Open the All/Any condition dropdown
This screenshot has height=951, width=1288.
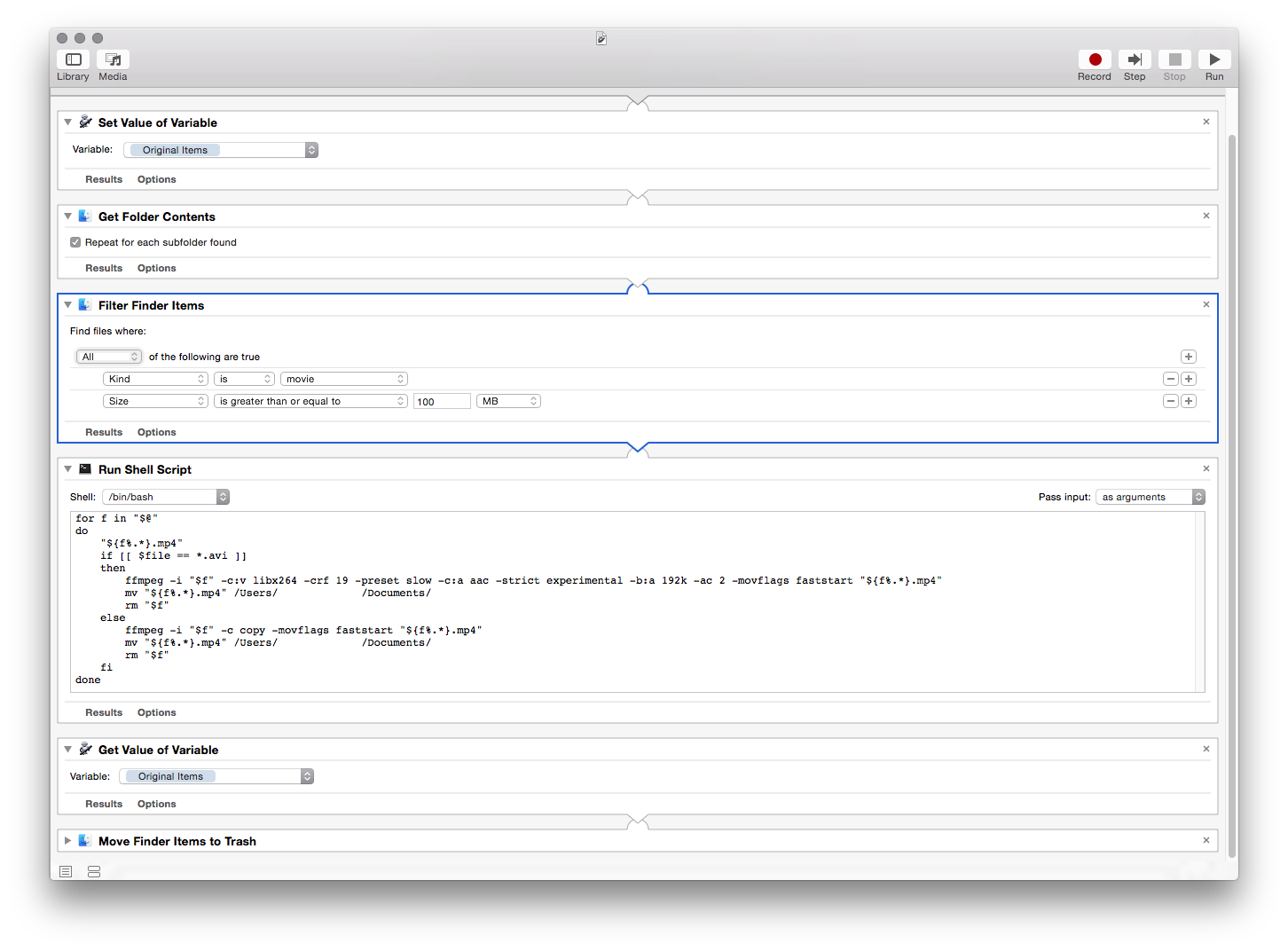tap(108, 357)
